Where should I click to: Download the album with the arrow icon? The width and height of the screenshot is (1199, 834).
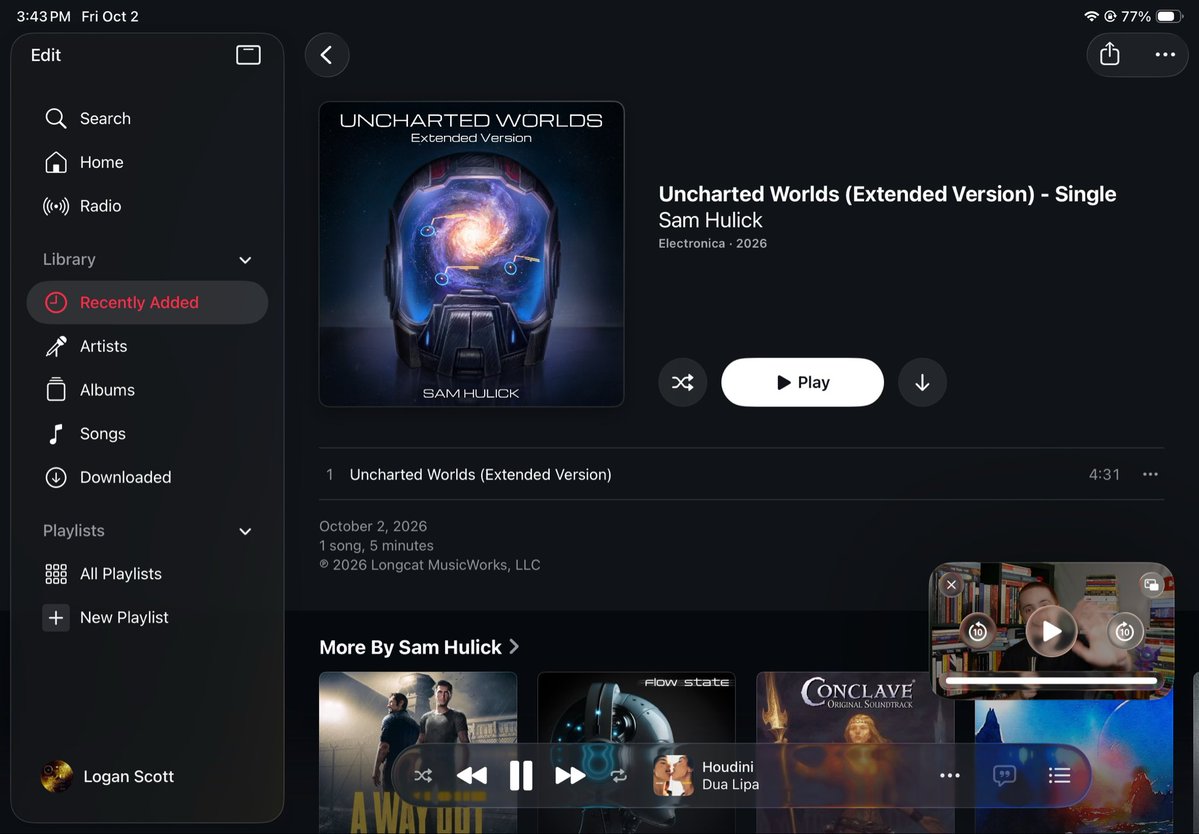tap(922, 382)
